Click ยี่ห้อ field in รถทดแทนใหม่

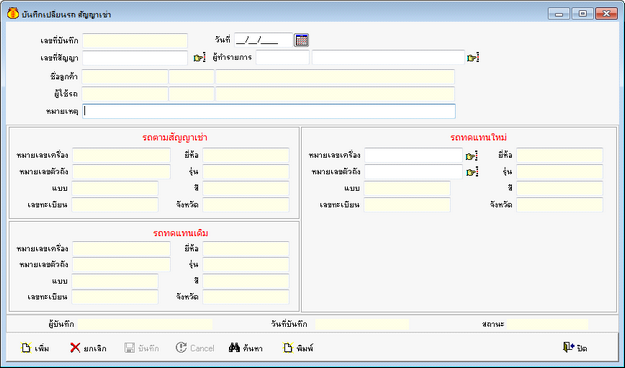(x=560, y=155)
